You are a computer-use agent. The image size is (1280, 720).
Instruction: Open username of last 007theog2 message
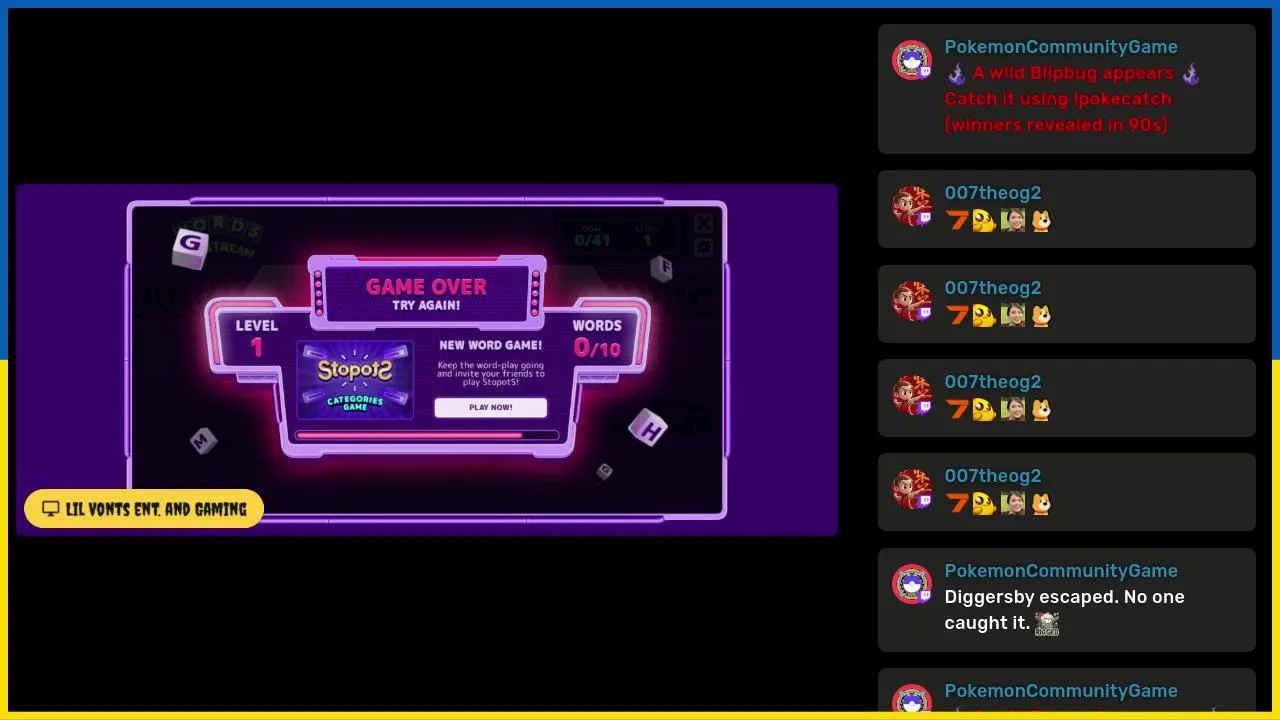pyautogui.click(x=993, y=476)
